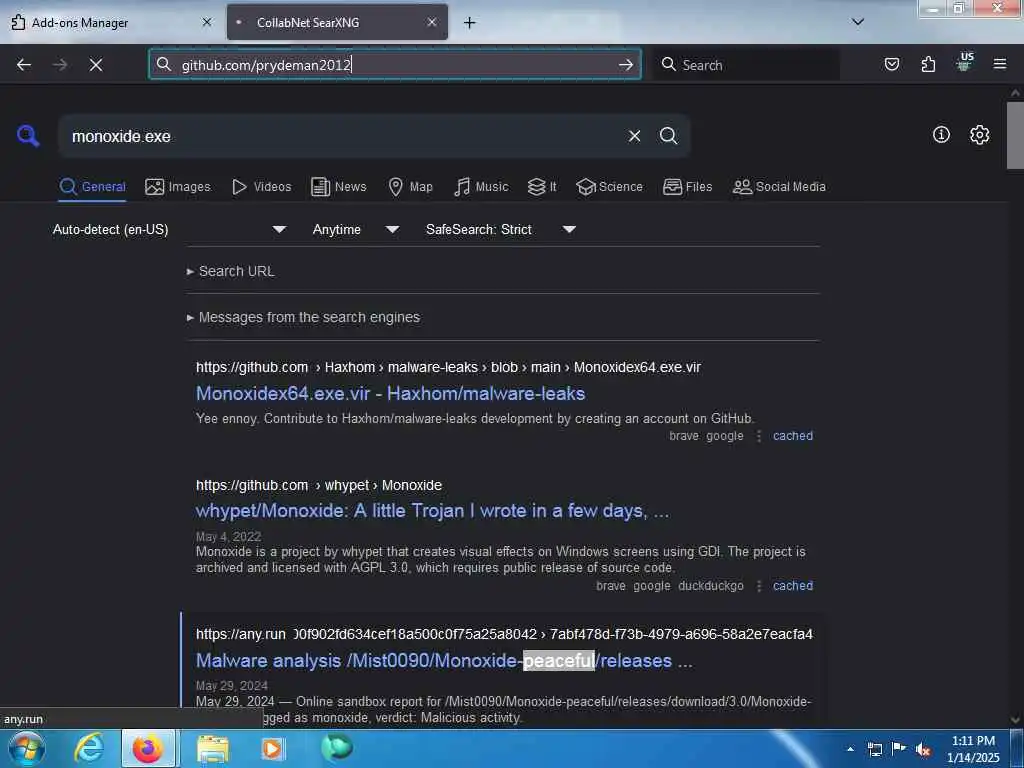Close the CollabNet SearXNG tab
This screenshot has width=1024, height=768.
(432, 22)
